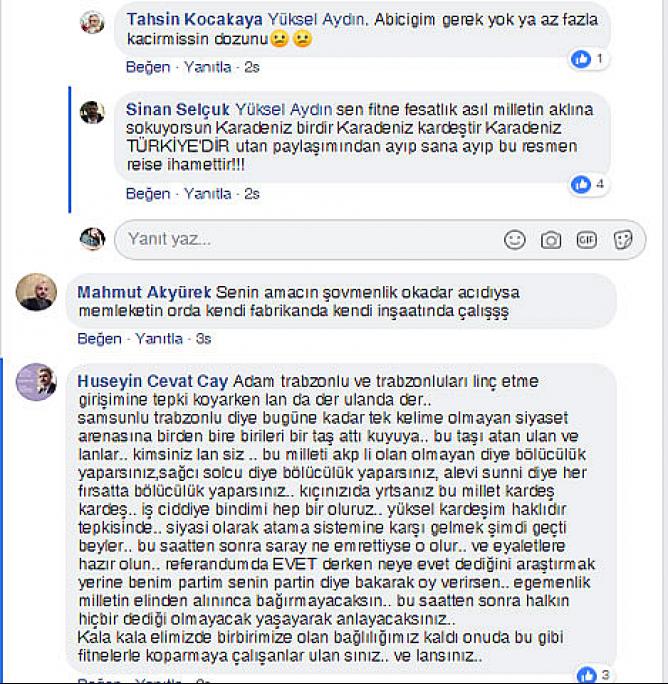
Task: Insert a GIF into the reply
Action: (586, 239)
